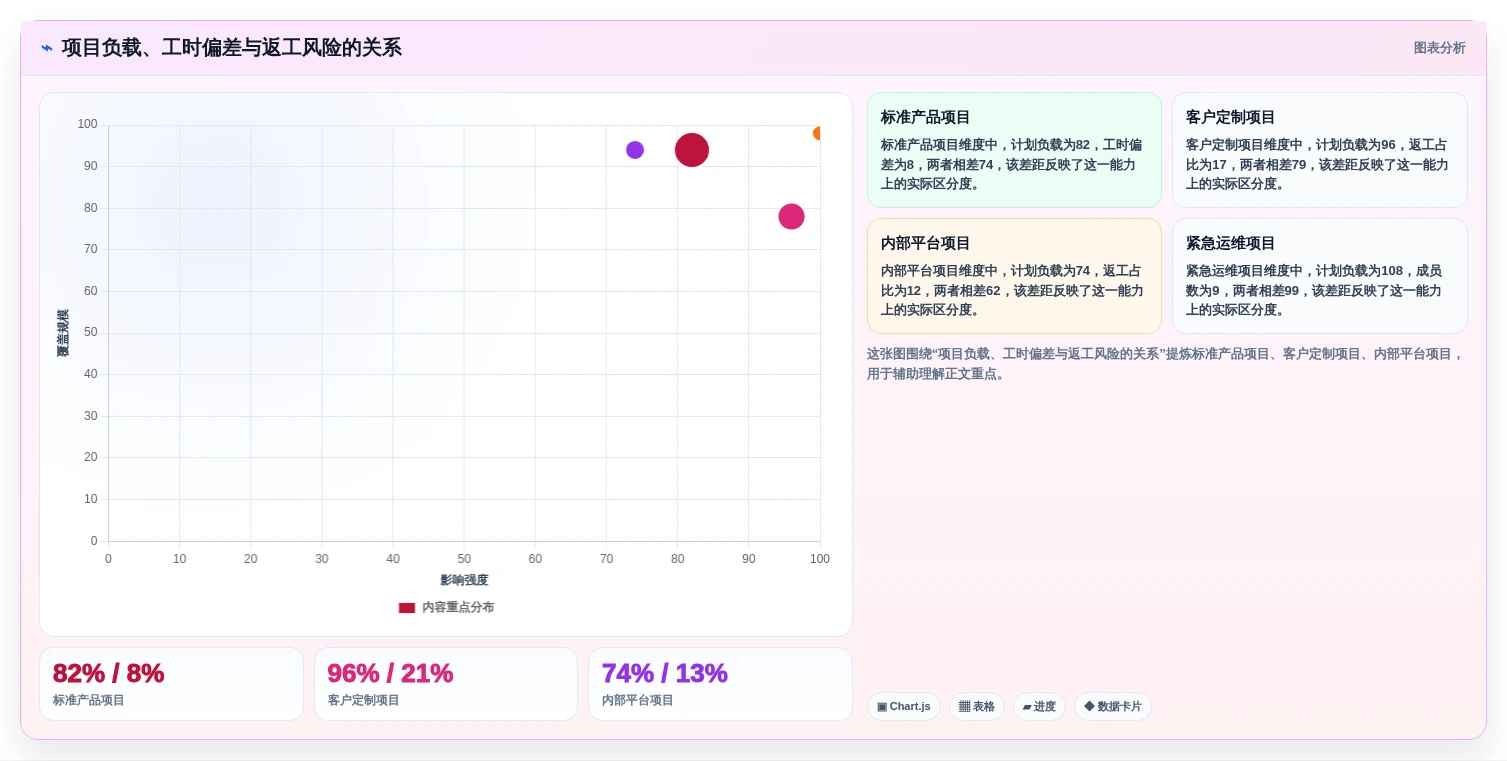Click the 影响强度 x-axis label
The height and width of the screenshot is (761, 1507).
[x=464, y=580]
